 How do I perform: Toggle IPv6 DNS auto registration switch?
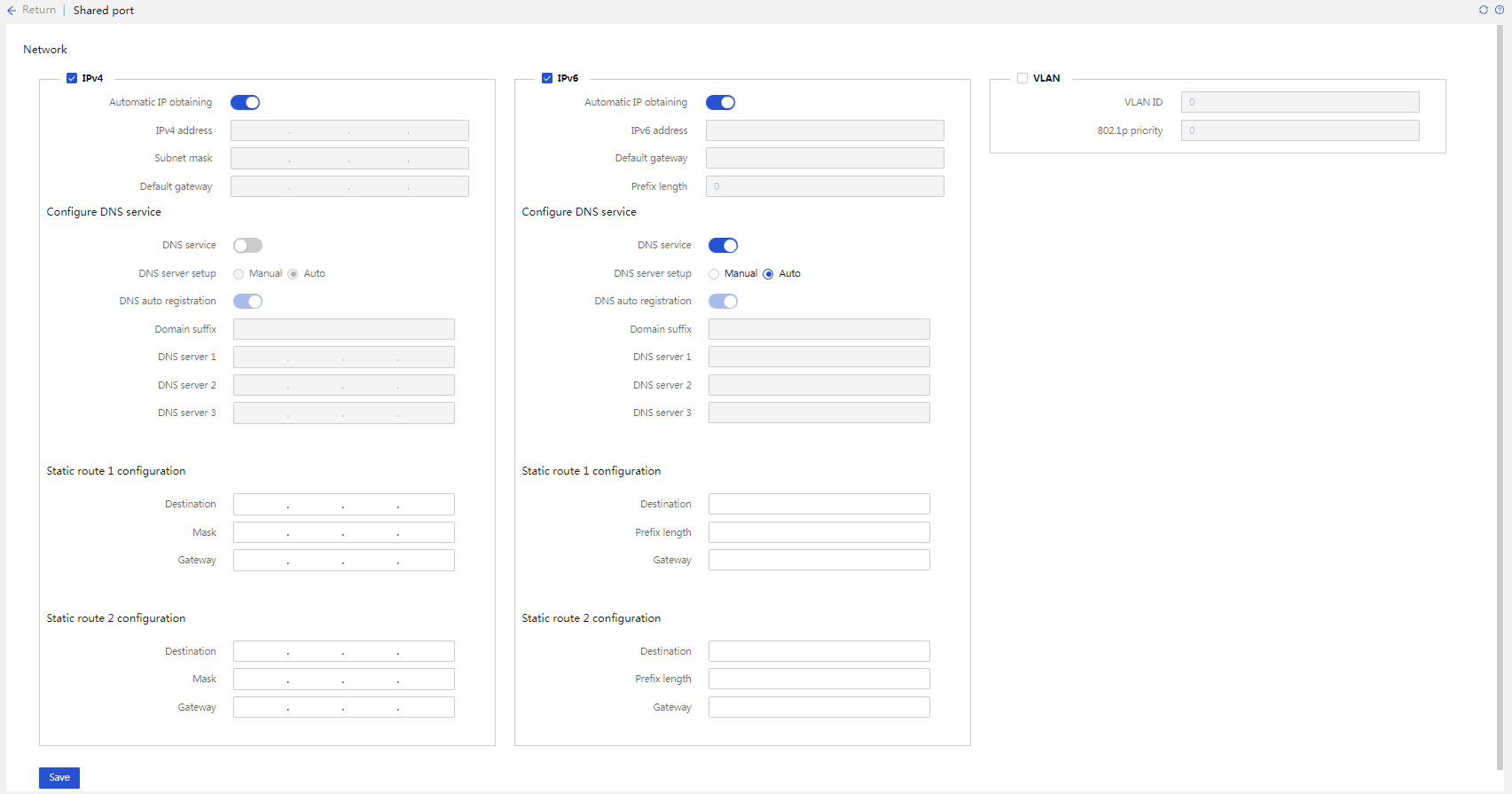(723, 302)
